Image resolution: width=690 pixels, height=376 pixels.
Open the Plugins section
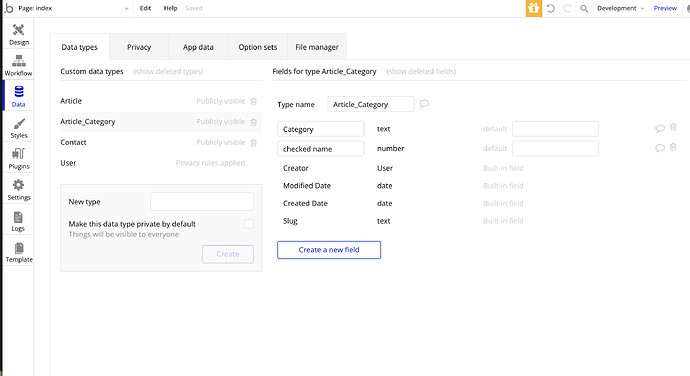pyautogui.click(x=18, y=159)
